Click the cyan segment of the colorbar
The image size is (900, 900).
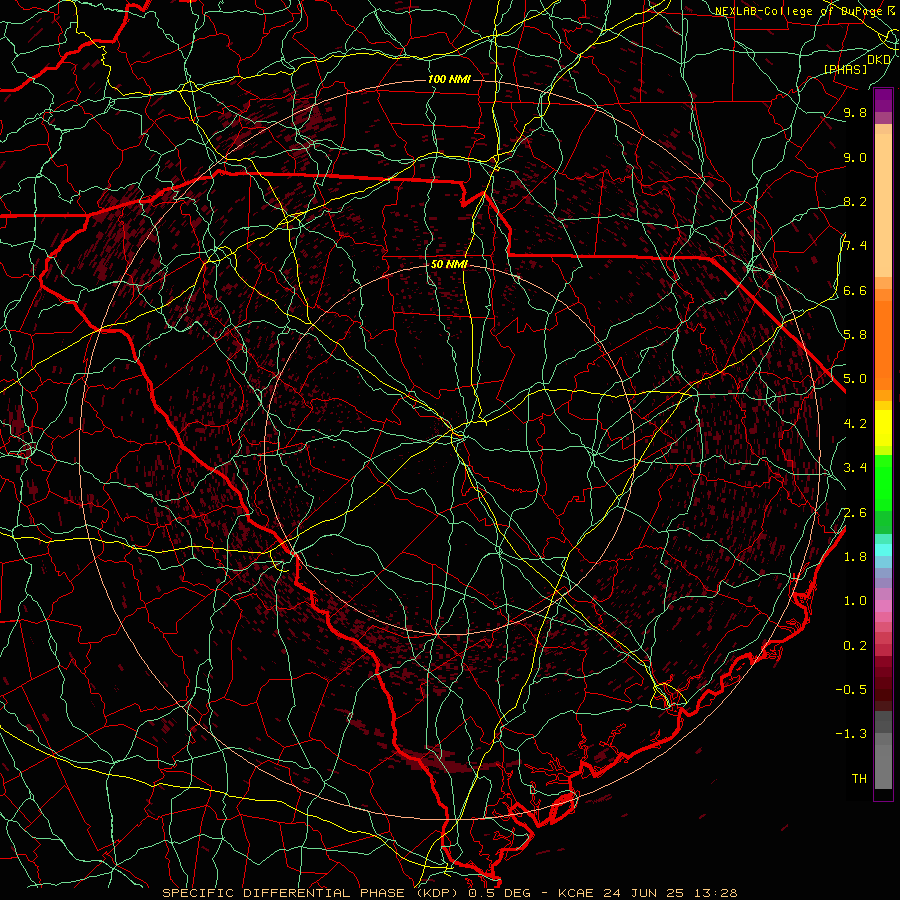tap(883, 550)
